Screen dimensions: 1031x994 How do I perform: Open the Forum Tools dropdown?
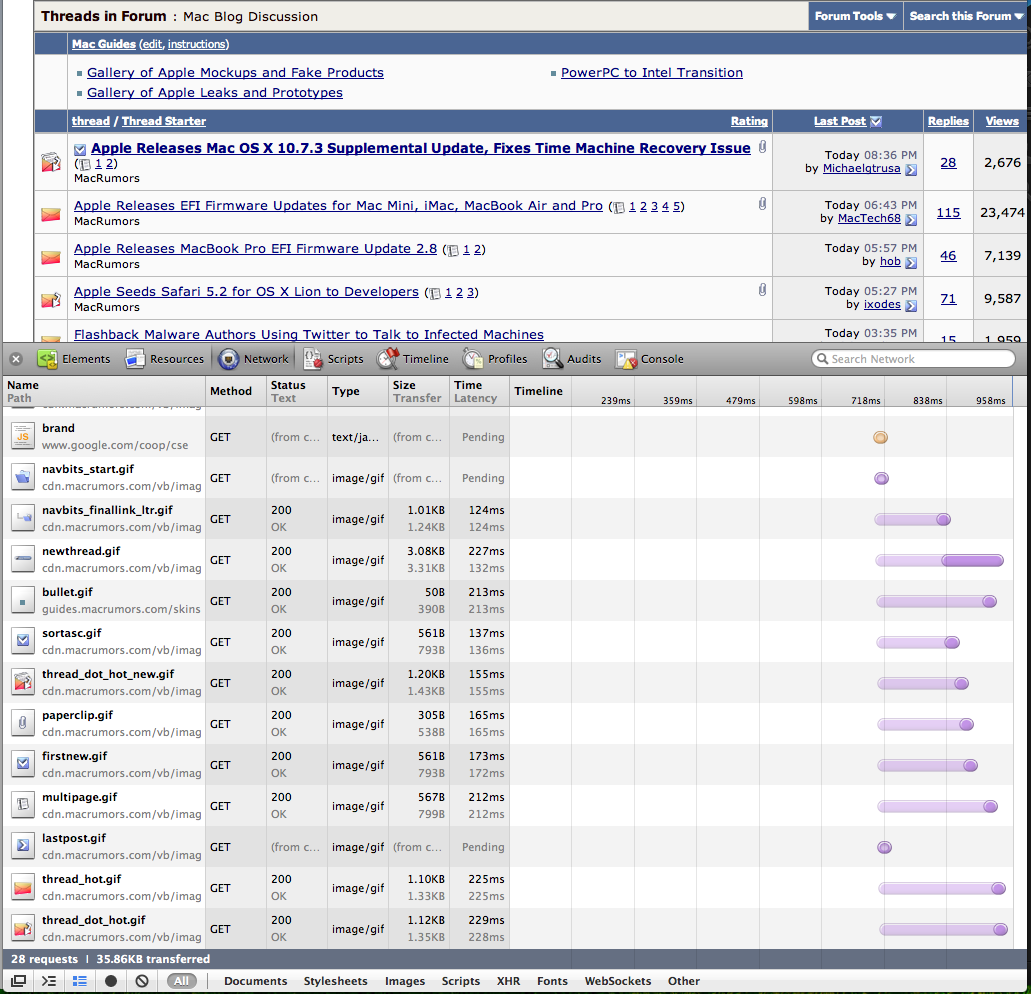pos(855,16)
